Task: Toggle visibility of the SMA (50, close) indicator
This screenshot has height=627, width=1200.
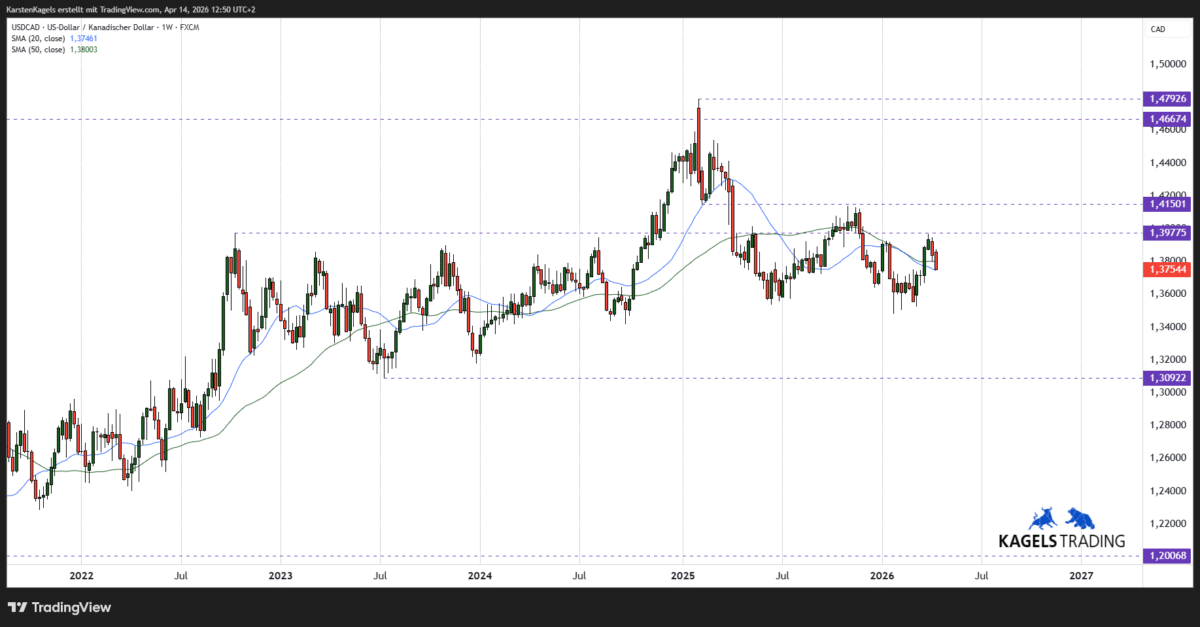Action: (x=40, y=48)
